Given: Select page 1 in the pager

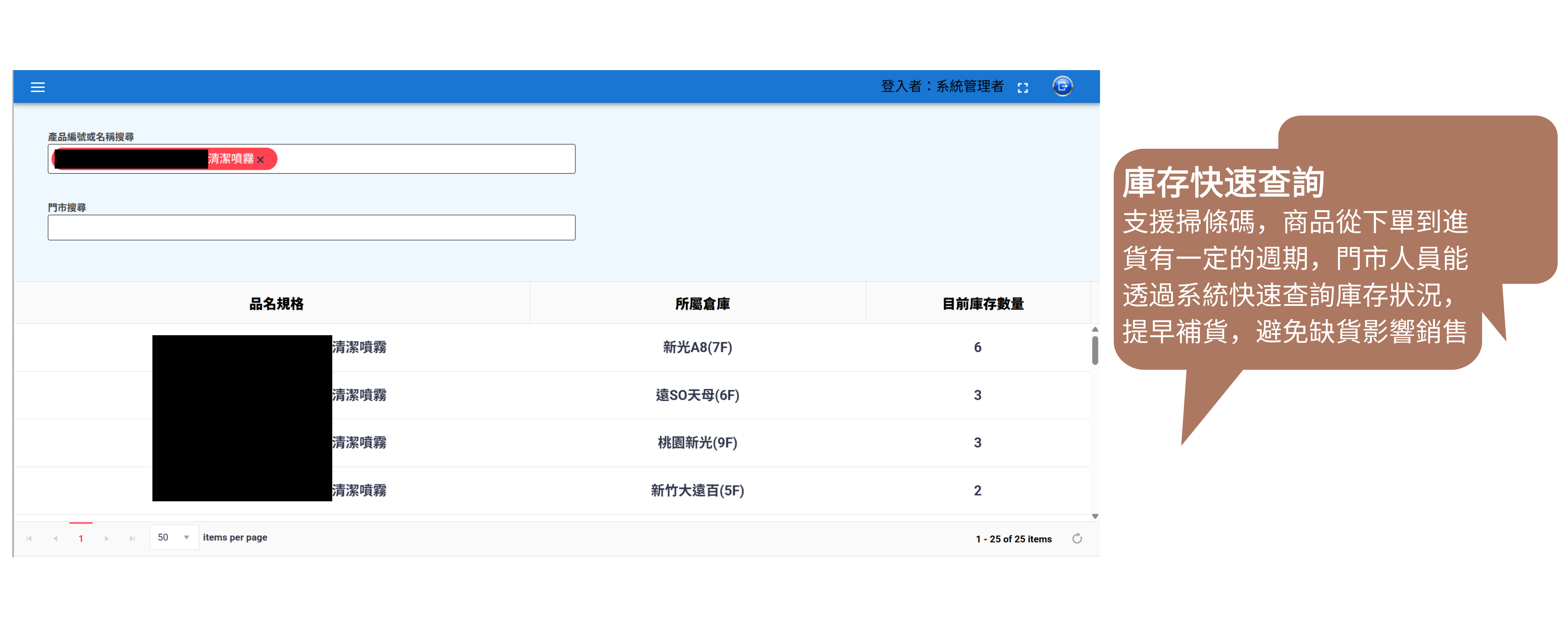Looking at the screenshot, I should [x=81, y=538].
